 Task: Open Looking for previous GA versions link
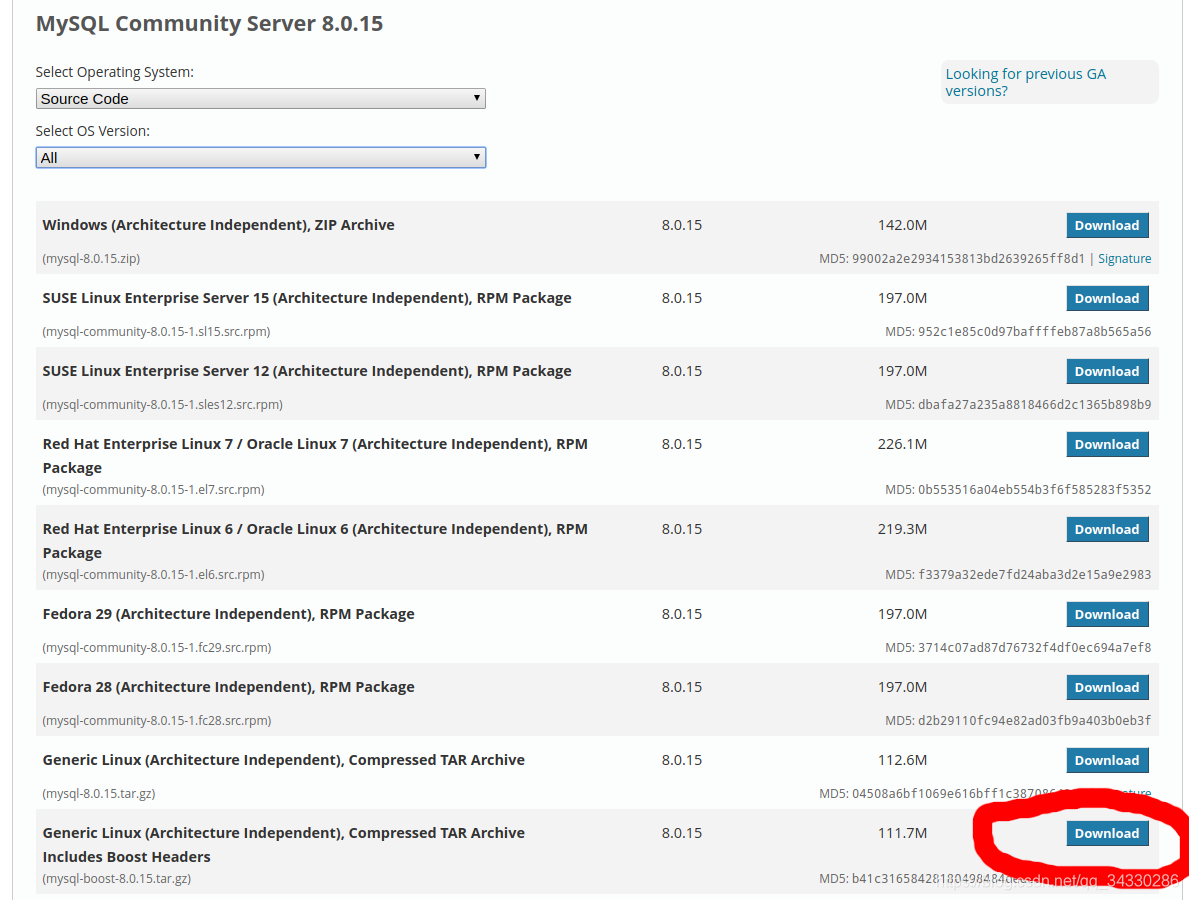point(1025,82)
